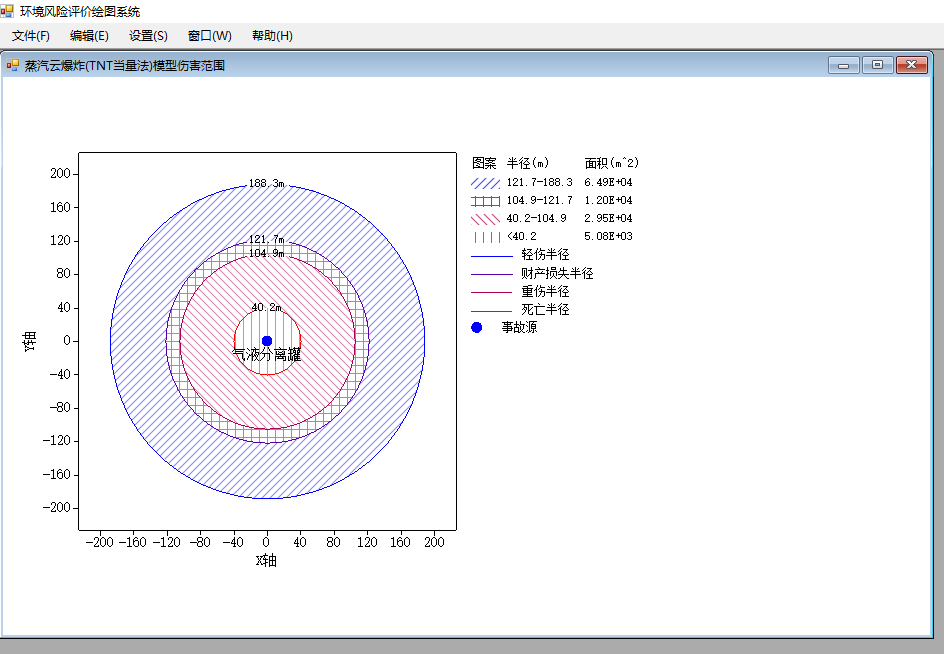Screen dimensions: 944x654
Task: Click the Y轴 axis title
Action: point(30,341)
